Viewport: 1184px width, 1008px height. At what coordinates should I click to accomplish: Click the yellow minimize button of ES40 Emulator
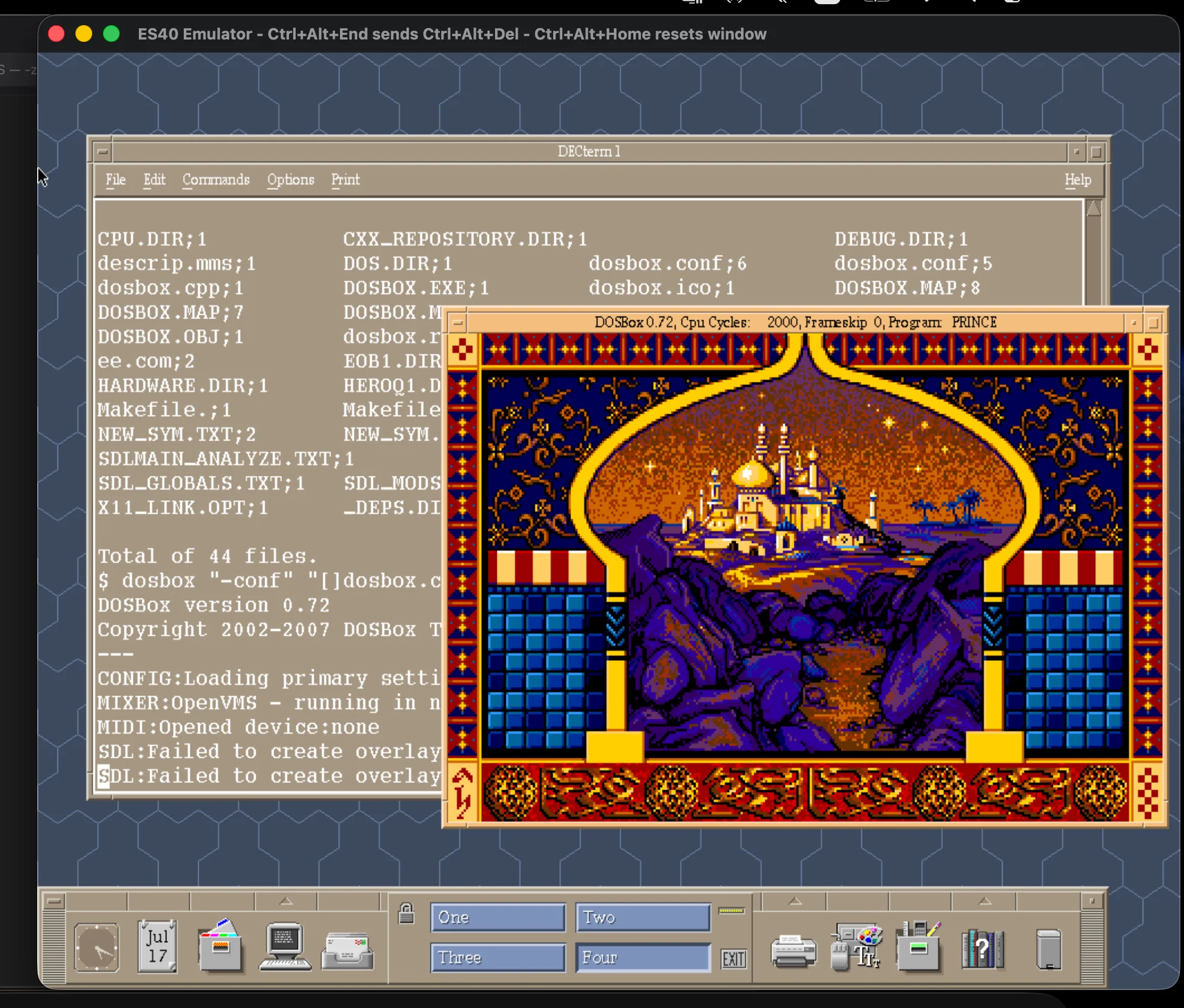pyautogui.click(x=84, y=34)
